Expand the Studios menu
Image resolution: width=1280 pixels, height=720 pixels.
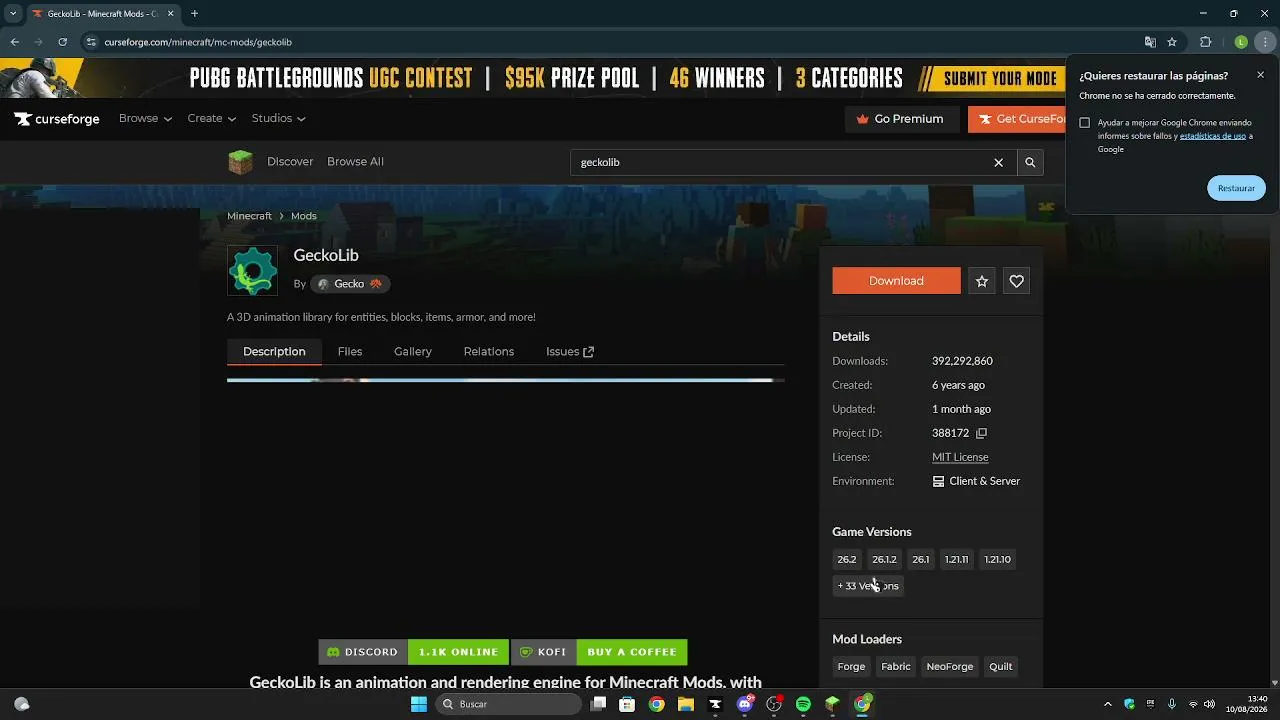pyautogui.click(x=278, y=119)
